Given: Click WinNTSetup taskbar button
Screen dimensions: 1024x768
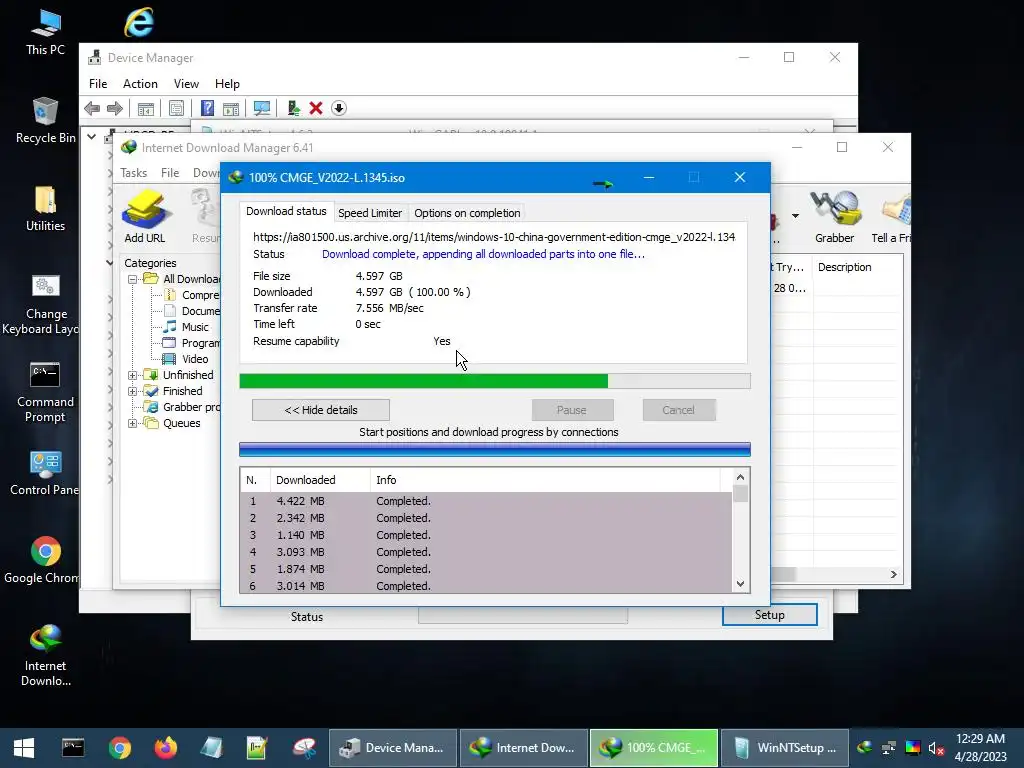Looking at the screenshot, I should click(x=785, y=748).
